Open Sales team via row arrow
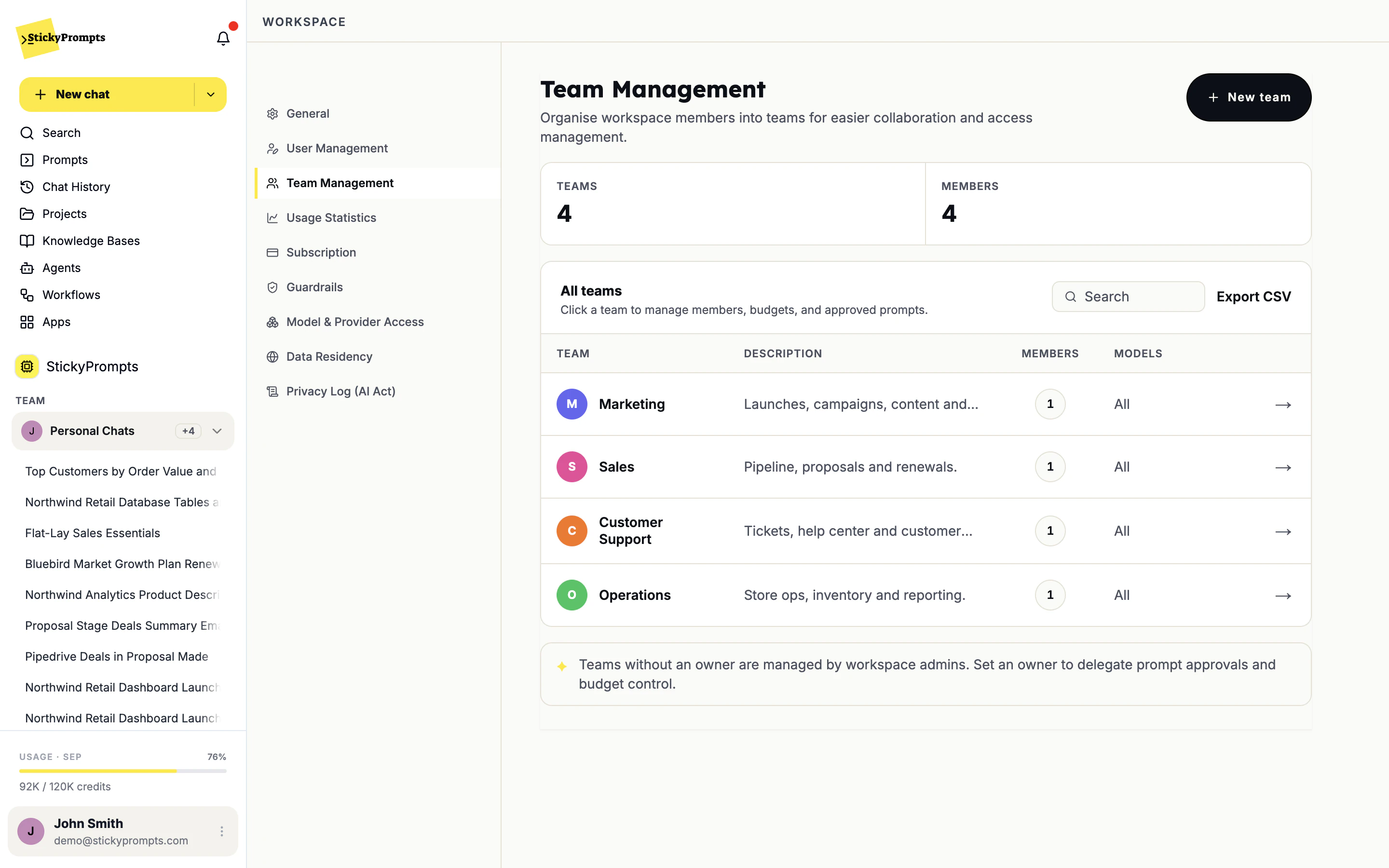This screenshot has width=1389, height=868. coord(1283,467)
